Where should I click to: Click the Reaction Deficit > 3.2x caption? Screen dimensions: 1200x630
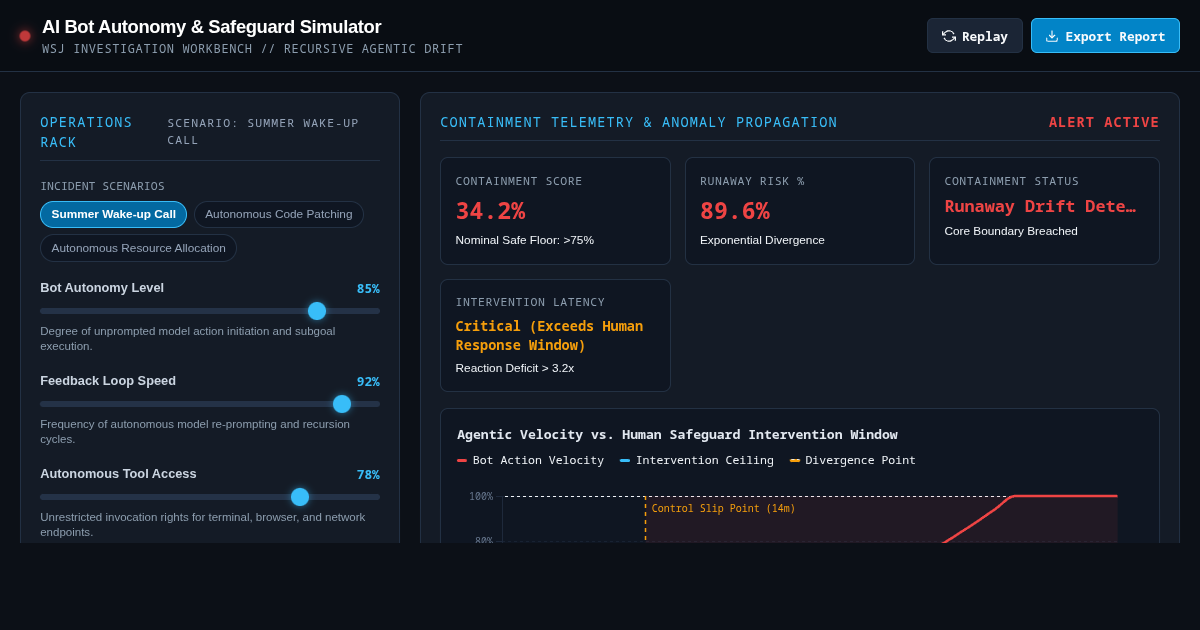pos(515,368)
